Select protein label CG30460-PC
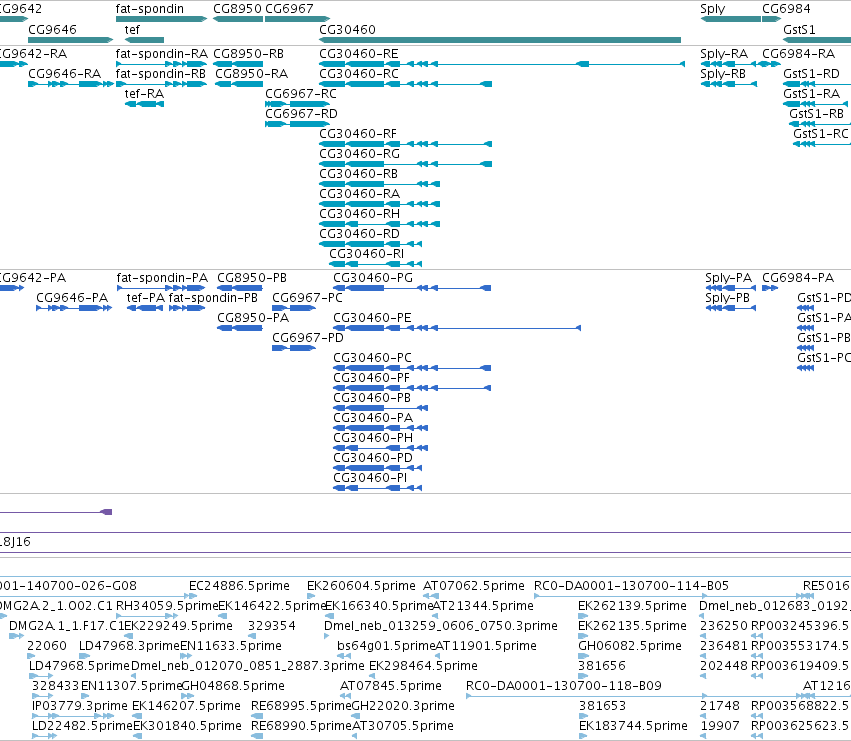Screen dimensions: 851x741 (x=372, y=358)
